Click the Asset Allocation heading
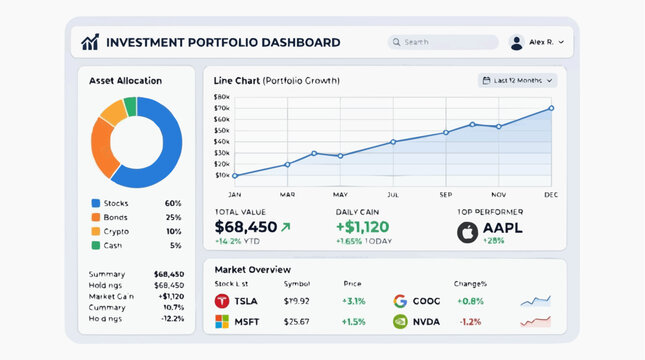The image size is (645, 360). (125, 81)
